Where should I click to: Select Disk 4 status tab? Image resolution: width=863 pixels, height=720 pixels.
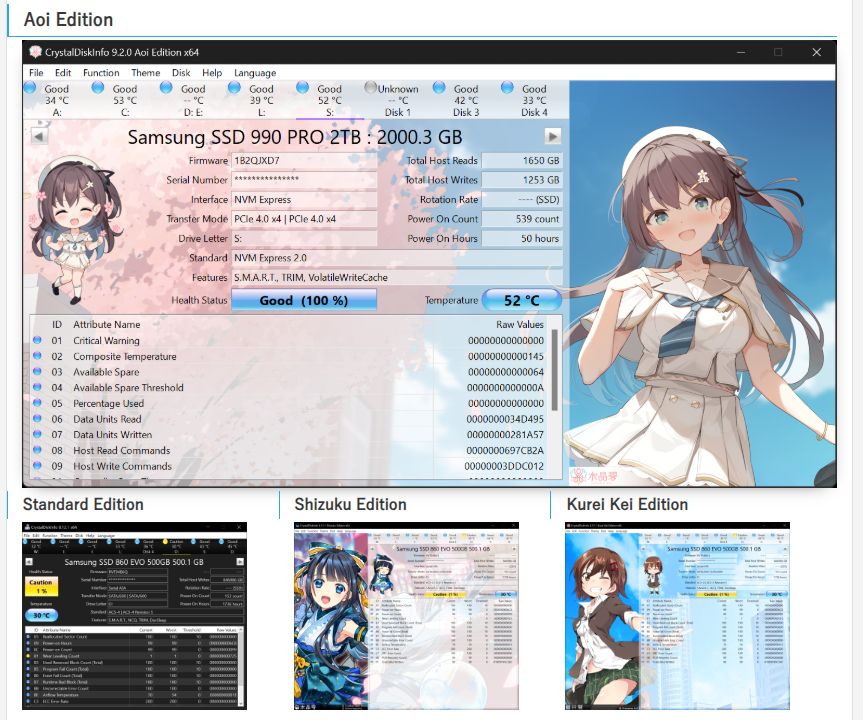click(x=534, y=100)
